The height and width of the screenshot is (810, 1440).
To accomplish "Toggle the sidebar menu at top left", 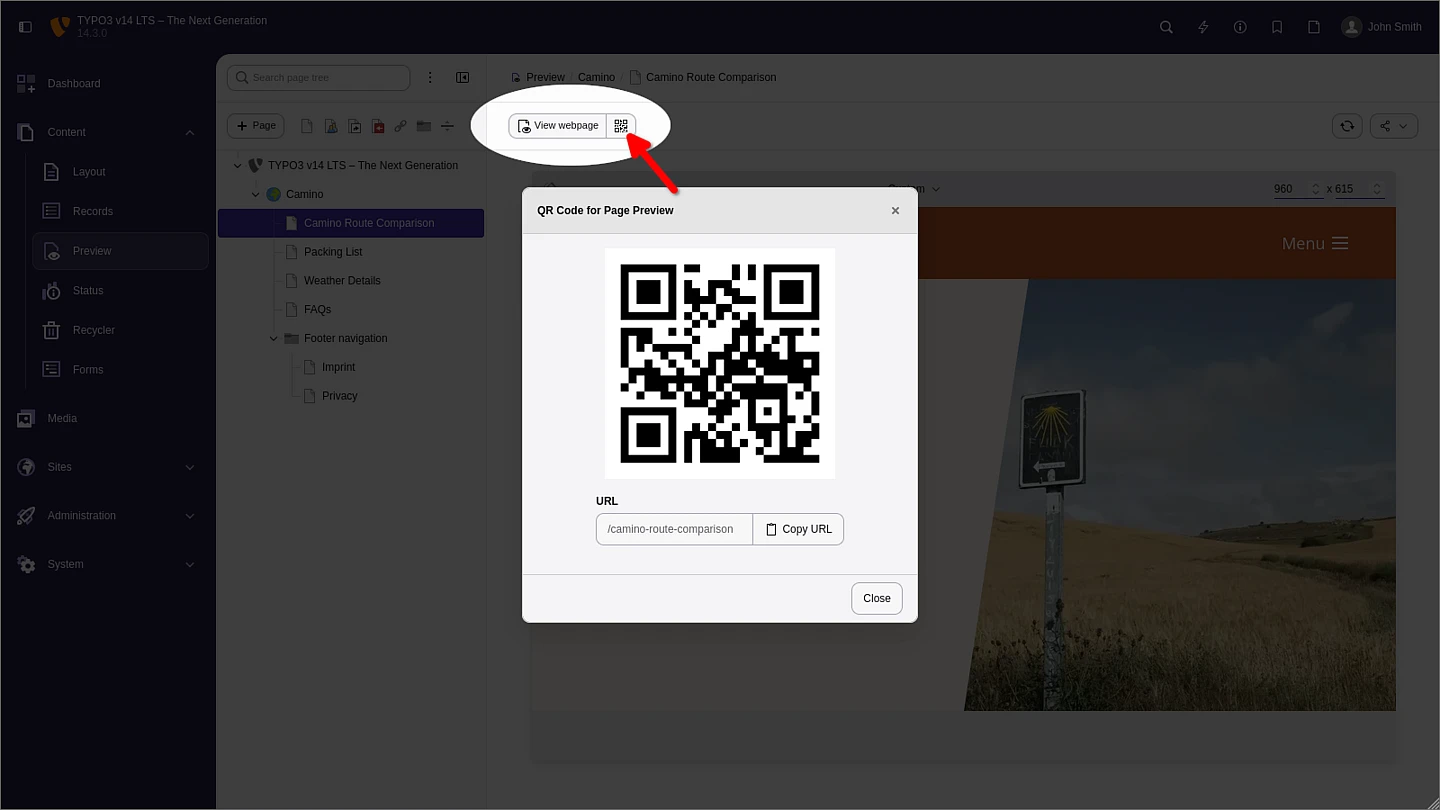I will tap(25, 27).
